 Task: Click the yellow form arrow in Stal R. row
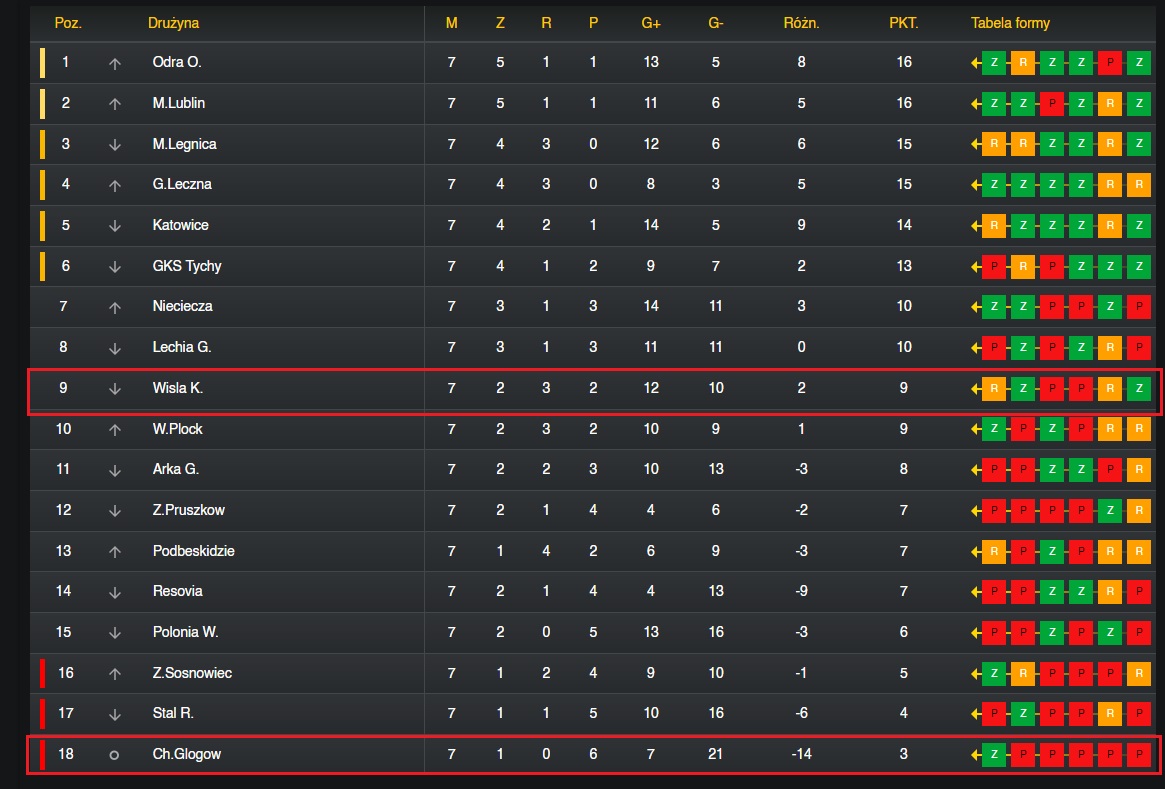pyautogui.click(x=976, y=714)
